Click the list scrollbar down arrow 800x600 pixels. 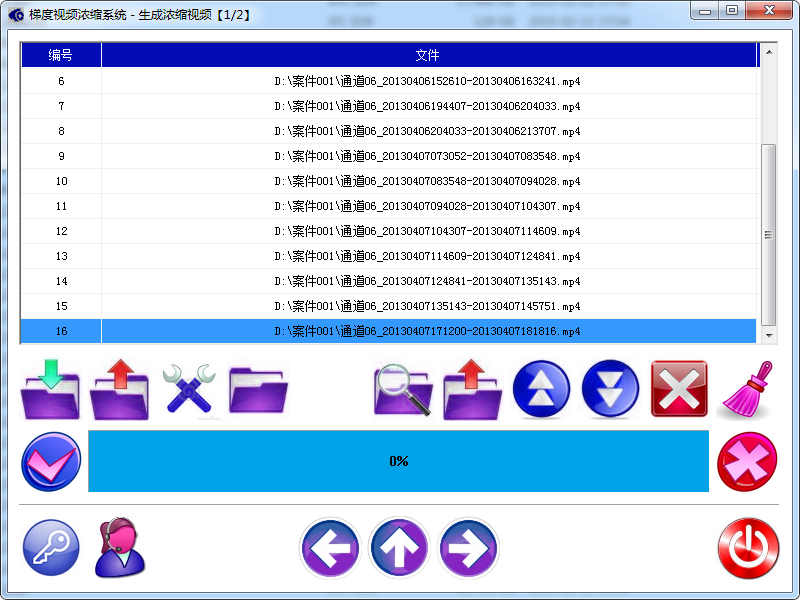tap(768, 336)
